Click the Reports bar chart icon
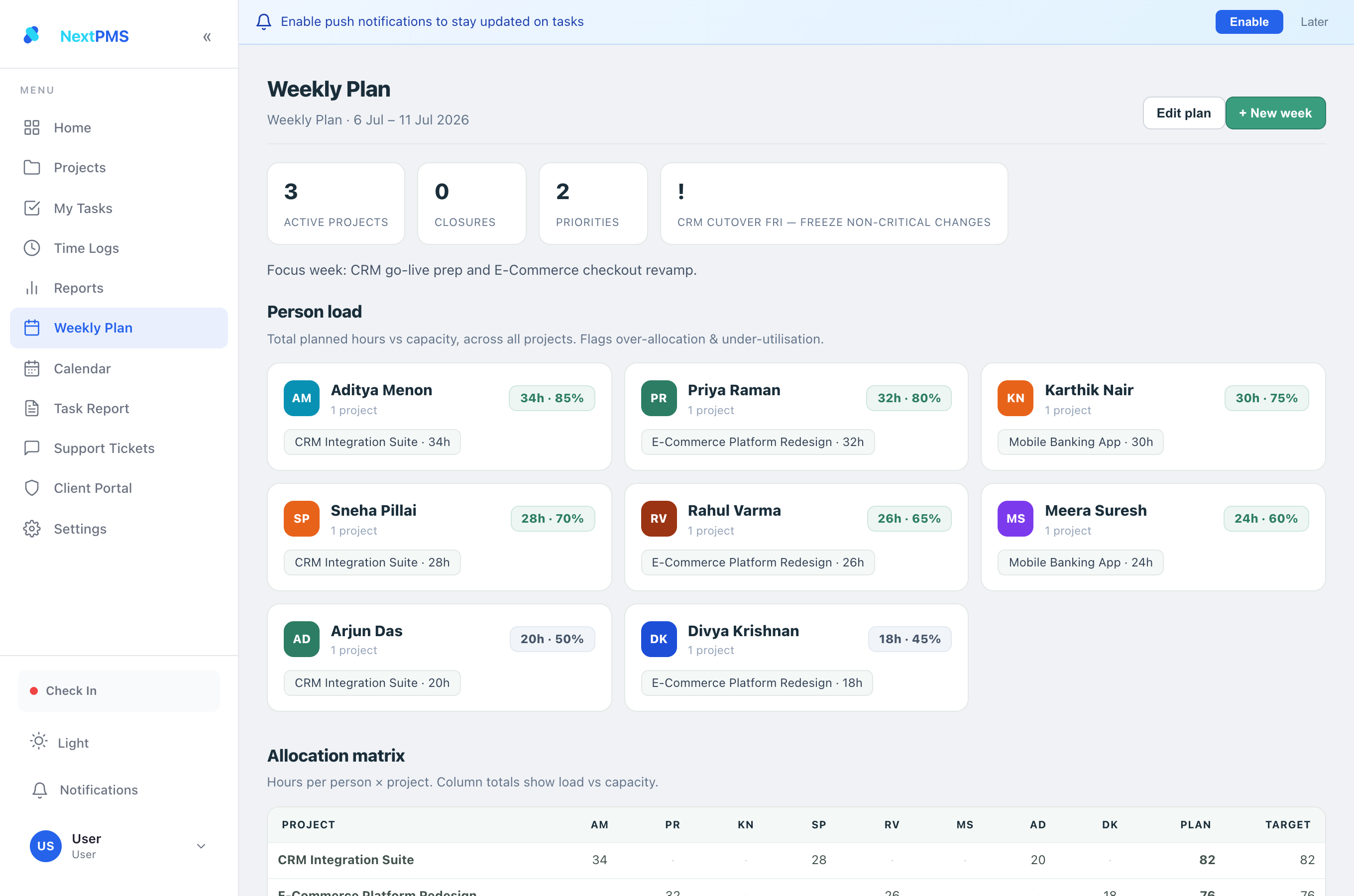Viewport: 1354px width, 896px height. [32, 288]
